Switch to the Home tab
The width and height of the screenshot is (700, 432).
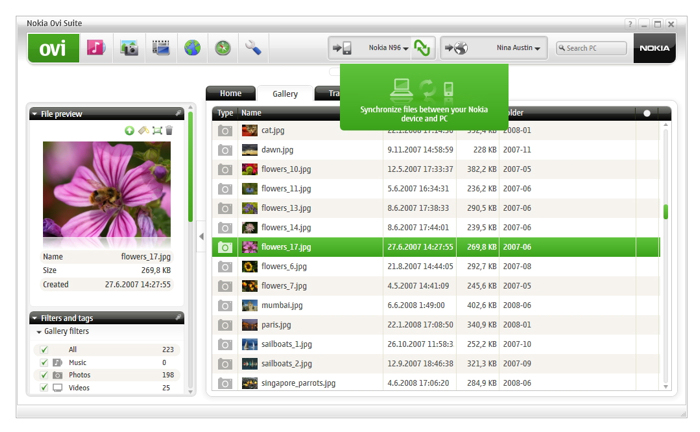pyautogui.click(x=231, y=94)
